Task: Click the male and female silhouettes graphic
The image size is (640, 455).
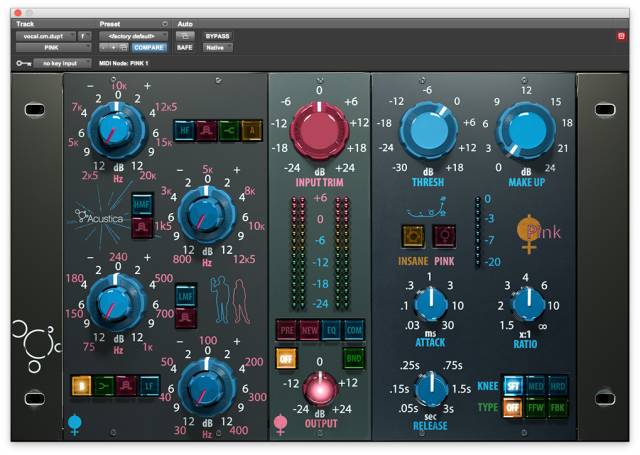Action: (230, 300)
